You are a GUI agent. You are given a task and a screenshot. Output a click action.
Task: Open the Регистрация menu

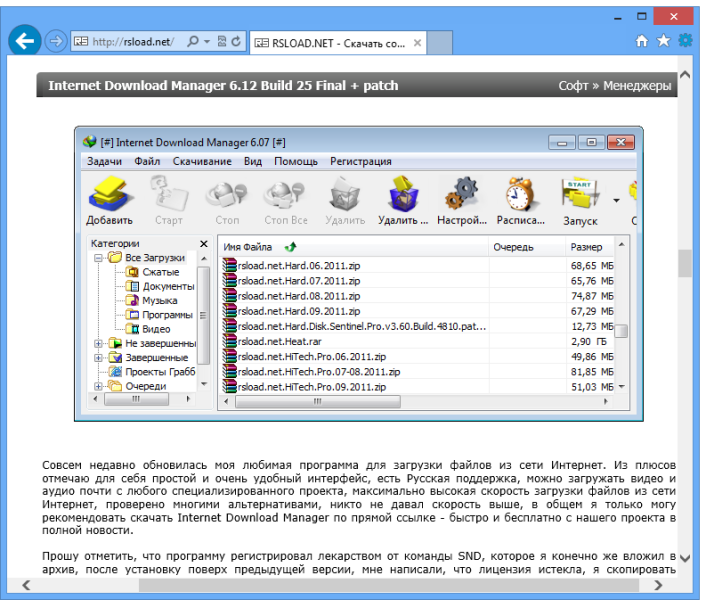click(x=361, y=161)
